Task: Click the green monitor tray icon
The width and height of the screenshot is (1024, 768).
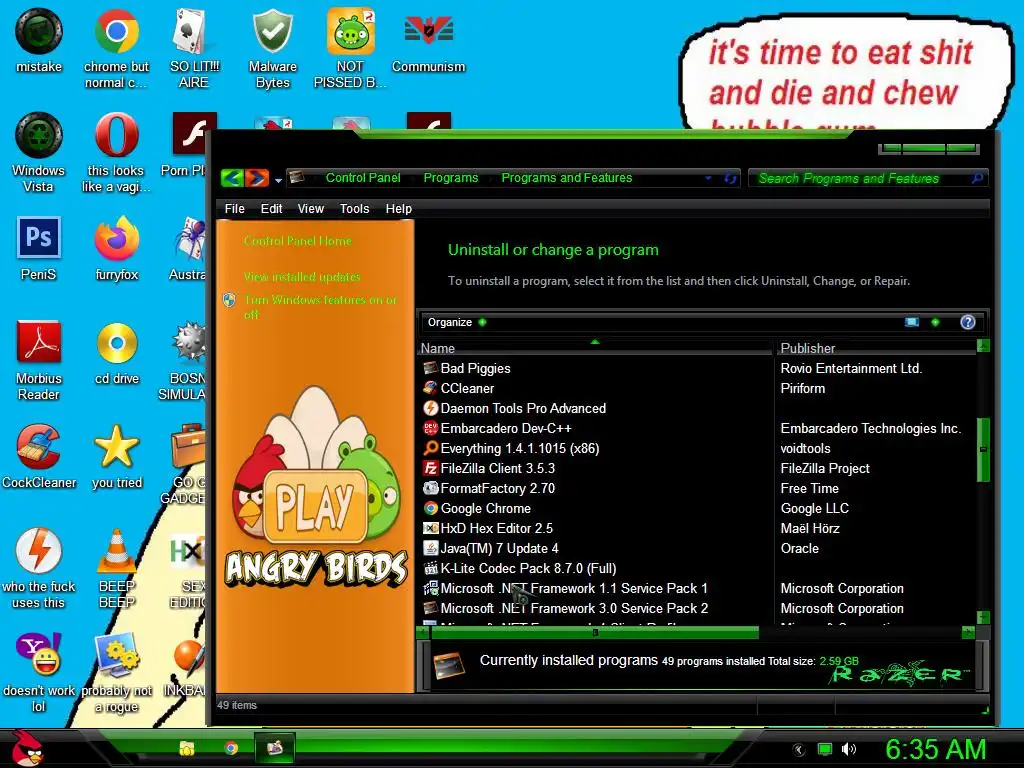Action: [825, 749]
